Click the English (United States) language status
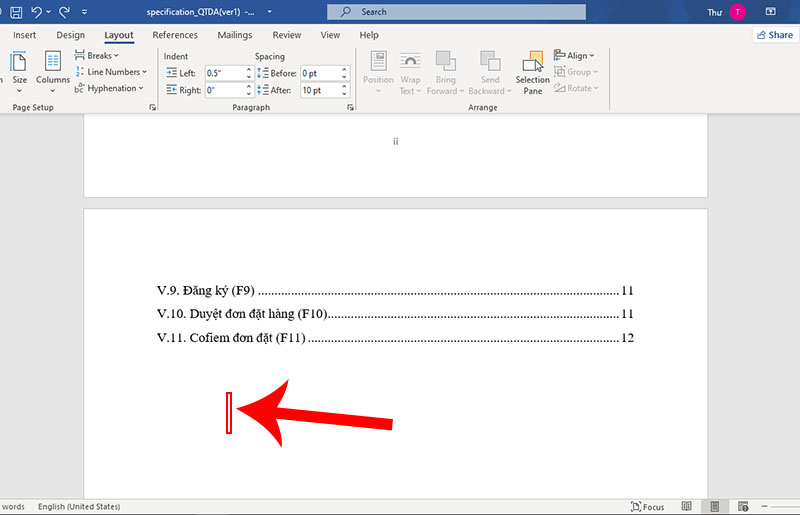This screenshot has width=800, height=515. point(79,506)
